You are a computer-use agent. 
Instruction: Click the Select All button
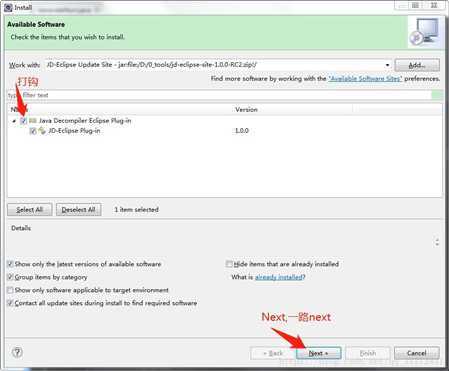click(x=30, y=210)
